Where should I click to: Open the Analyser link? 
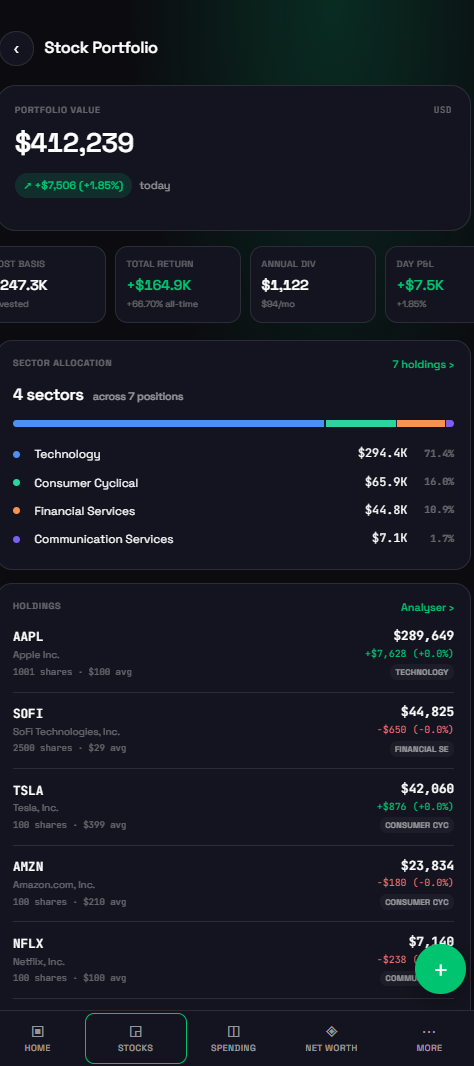[427, 607]
